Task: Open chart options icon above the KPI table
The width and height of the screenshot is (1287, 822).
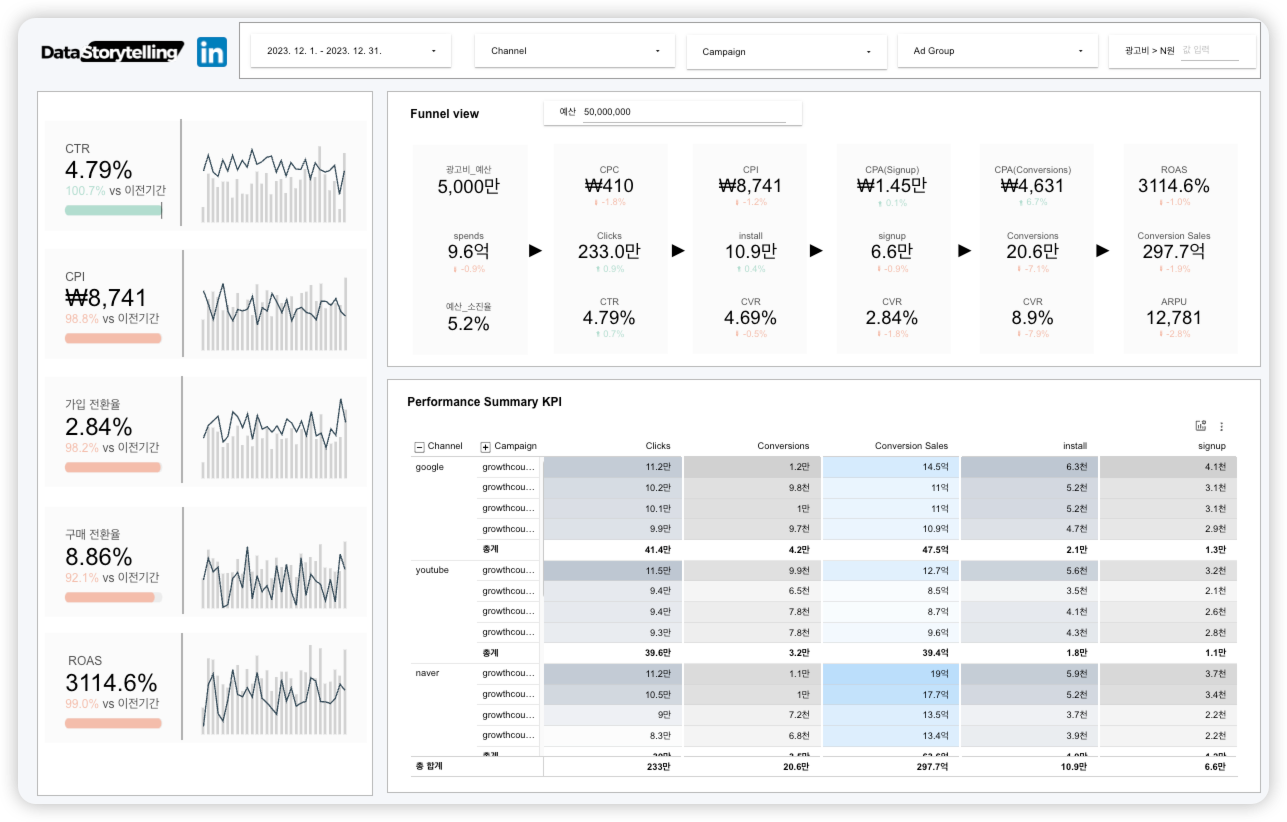Action: pyautogui.click(x=1201, y=426)
